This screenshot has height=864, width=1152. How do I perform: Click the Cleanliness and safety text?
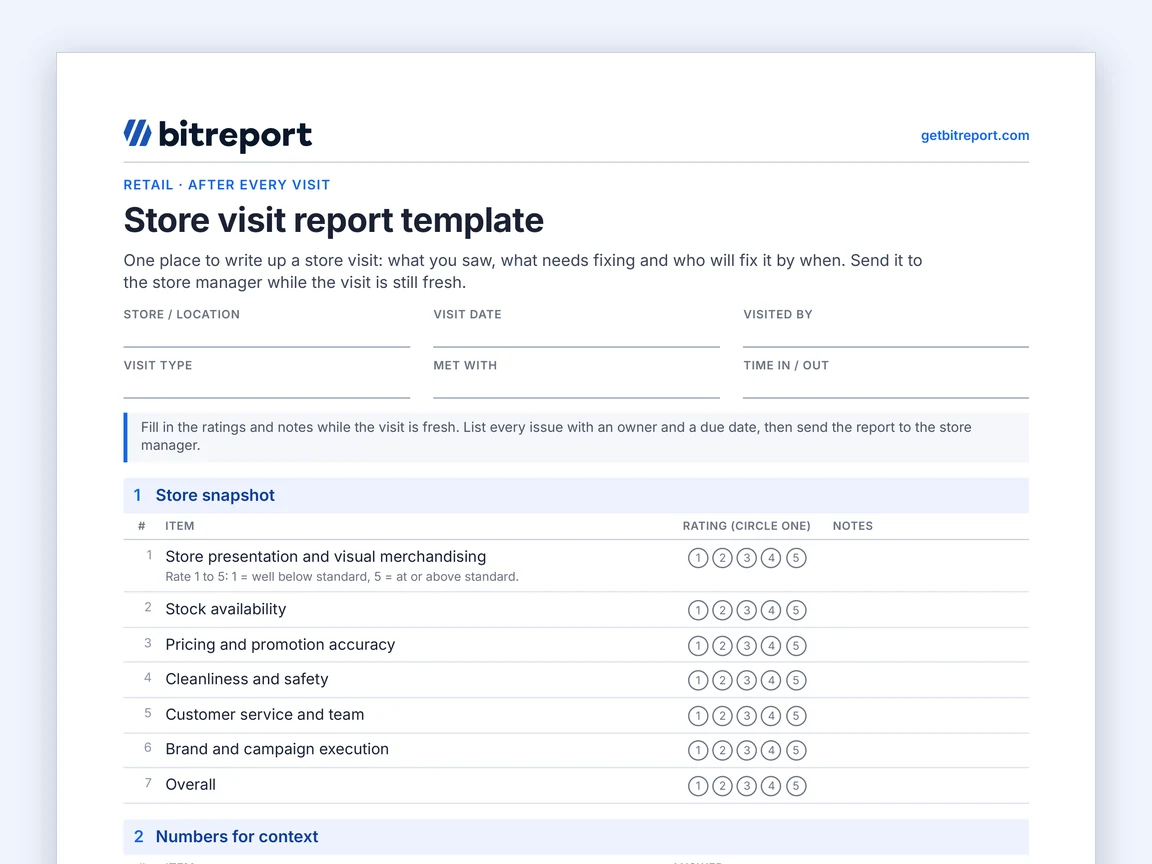pyautogui.click(x=247, y=679)
